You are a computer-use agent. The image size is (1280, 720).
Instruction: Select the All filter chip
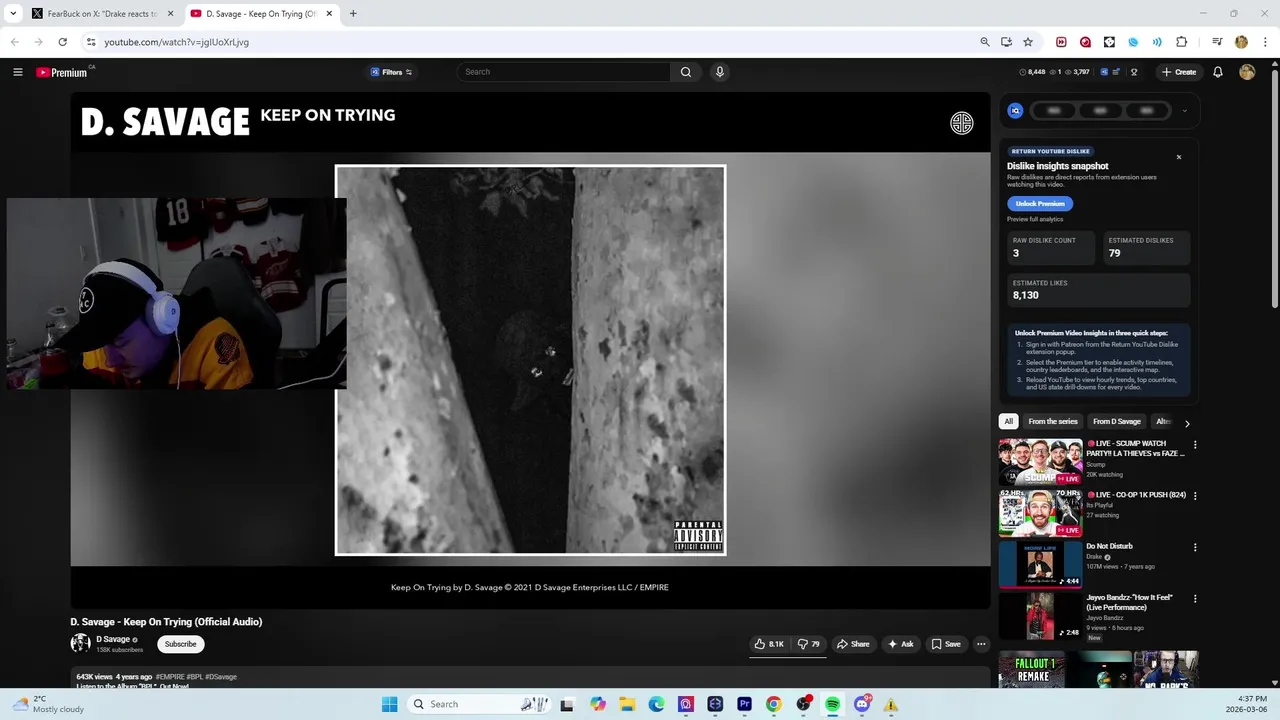click(1008, 422)
